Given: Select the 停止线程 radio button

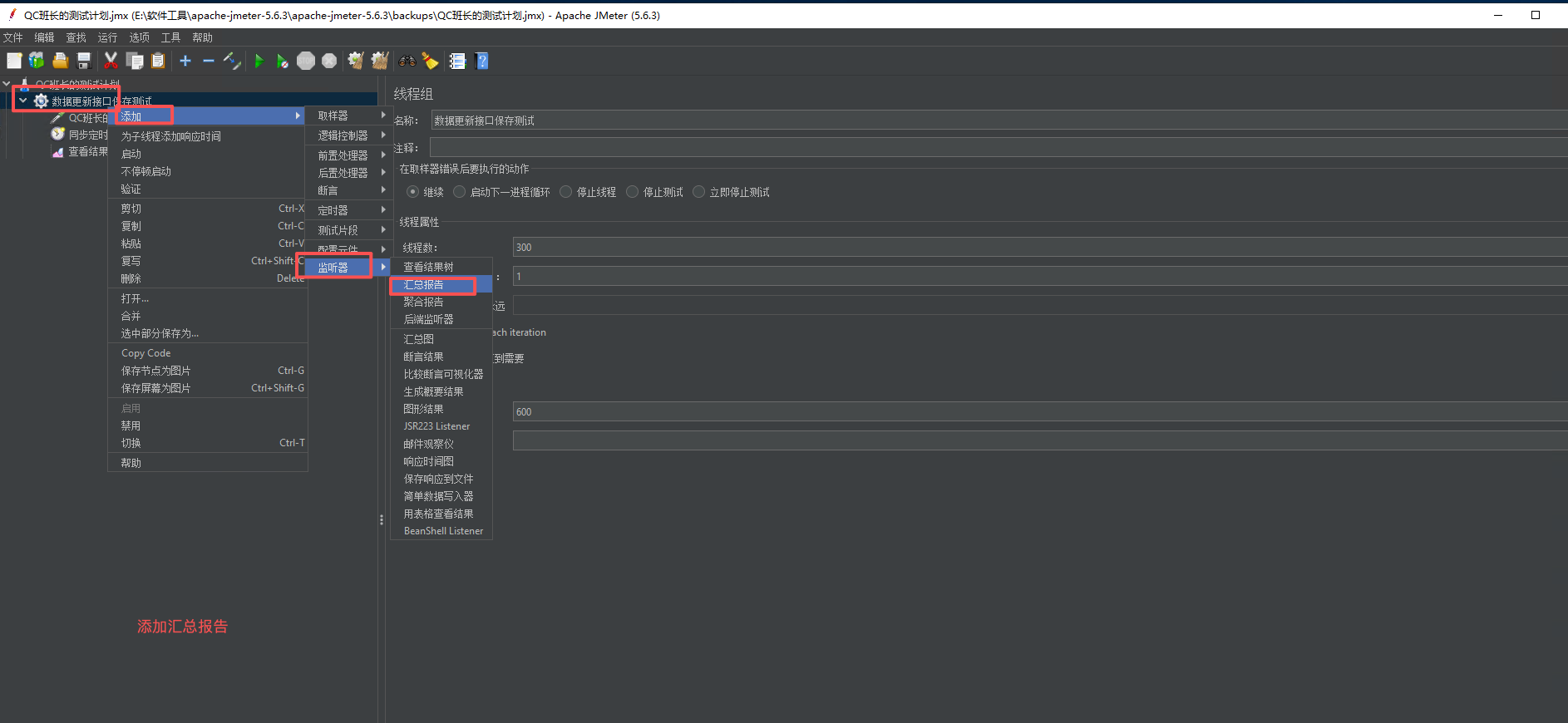Looking at the screenshot, I should 565,192.
